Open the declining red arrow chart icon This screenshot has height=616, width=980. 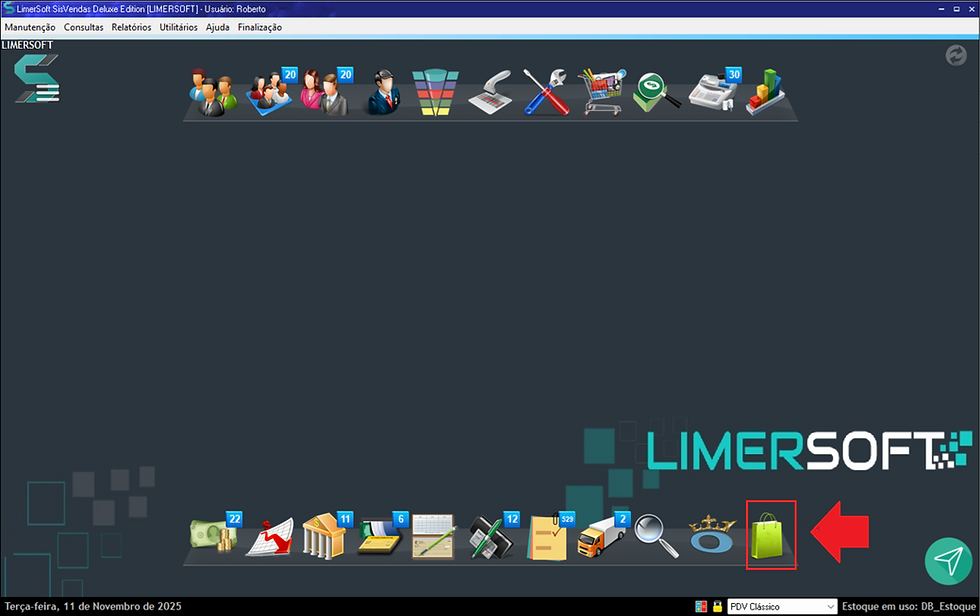[270, 537]
